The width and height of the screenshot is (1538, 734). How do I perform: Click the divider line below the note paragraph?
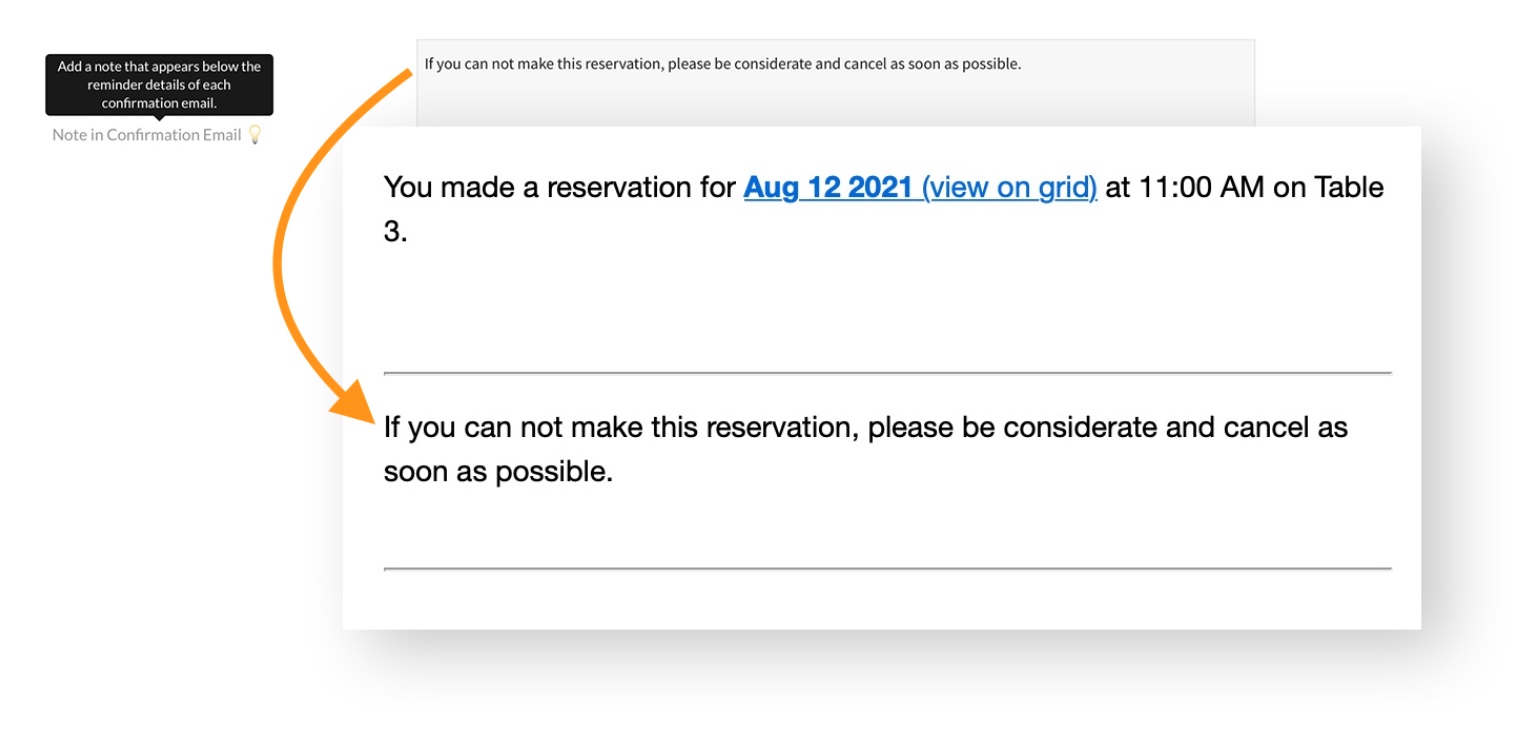coord(887,569)
